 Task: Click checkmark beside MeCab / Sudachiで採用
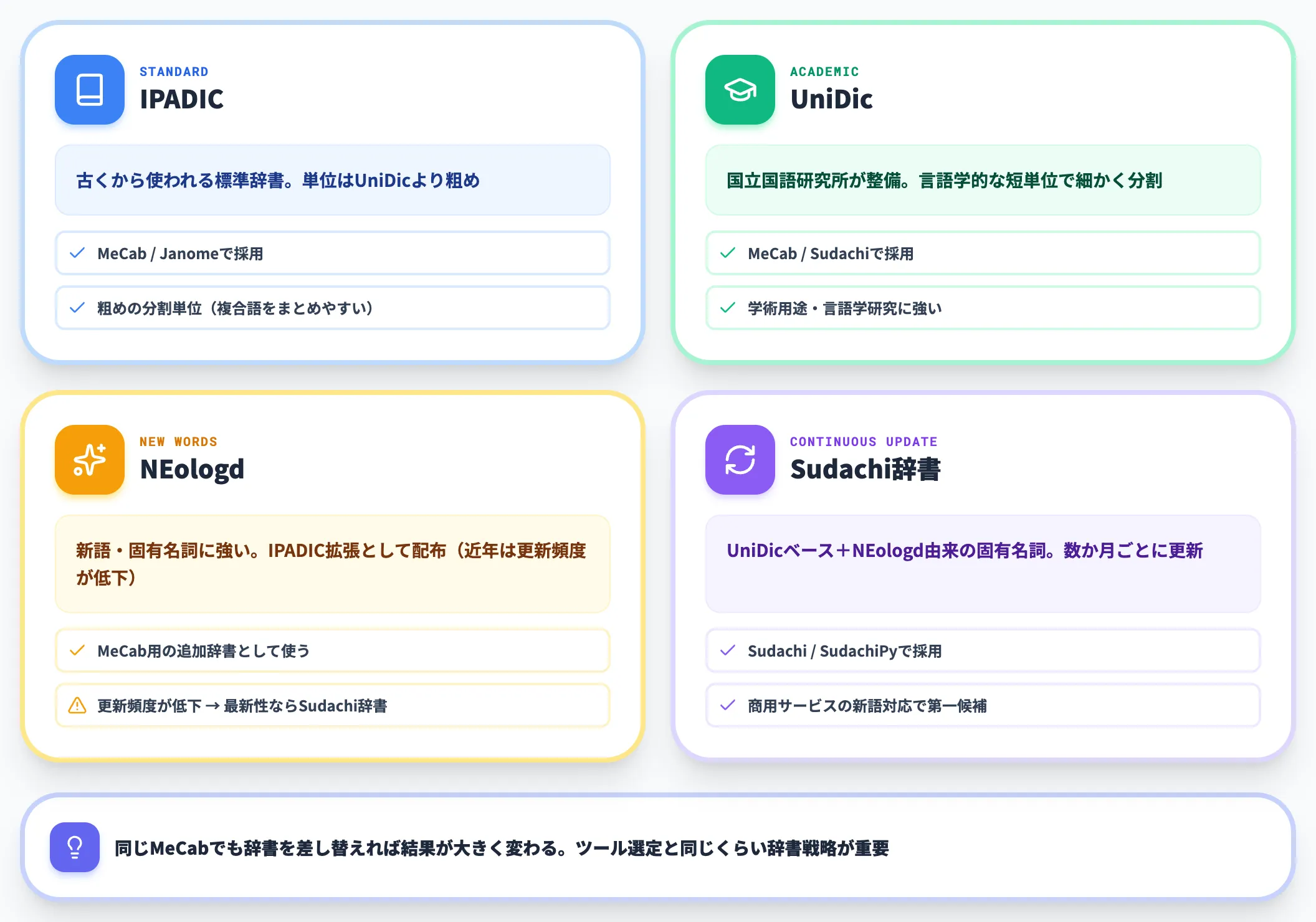[728, 253]
